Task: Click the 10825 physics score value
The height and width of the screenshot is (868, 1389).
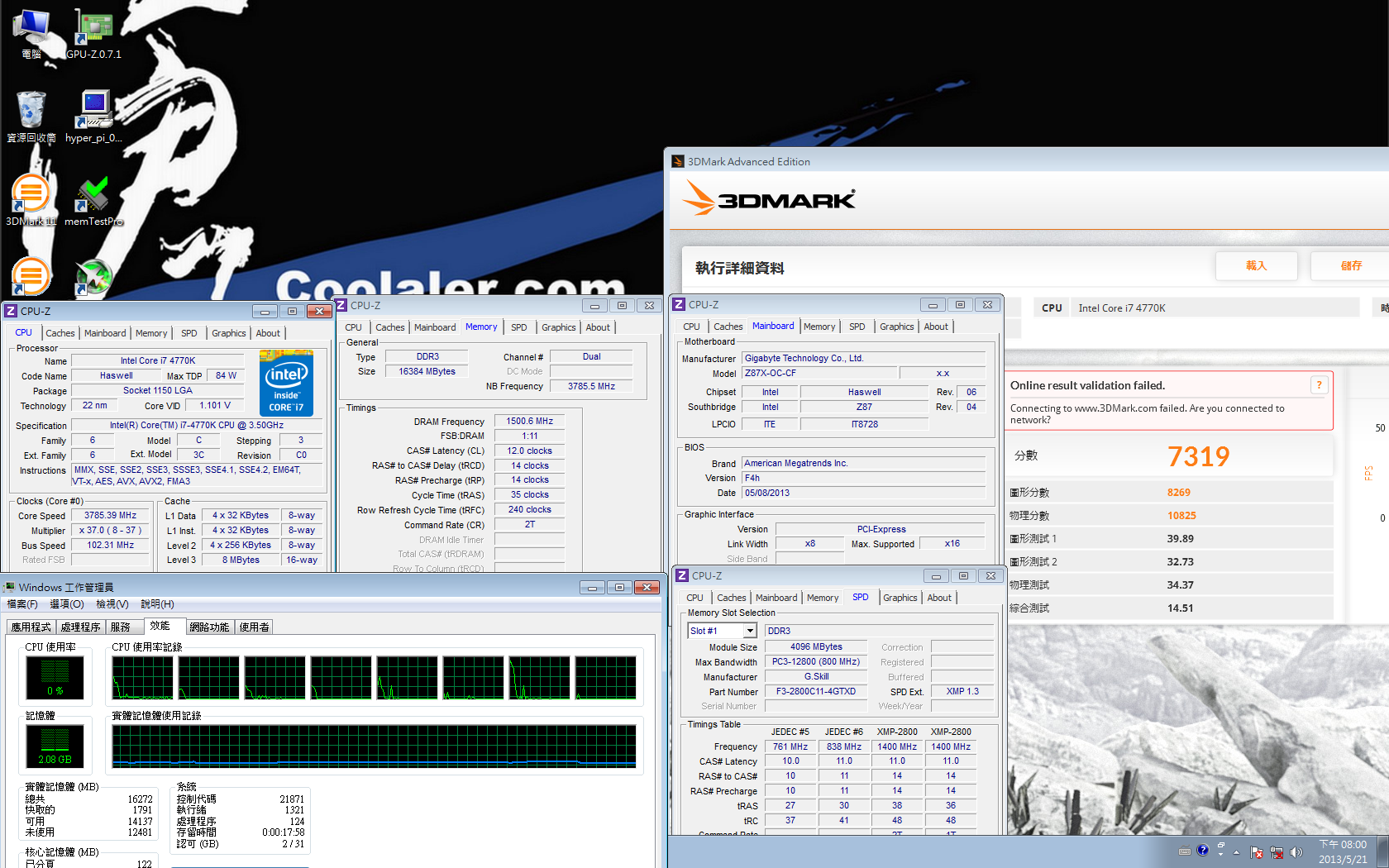Action: point(1181,515)
